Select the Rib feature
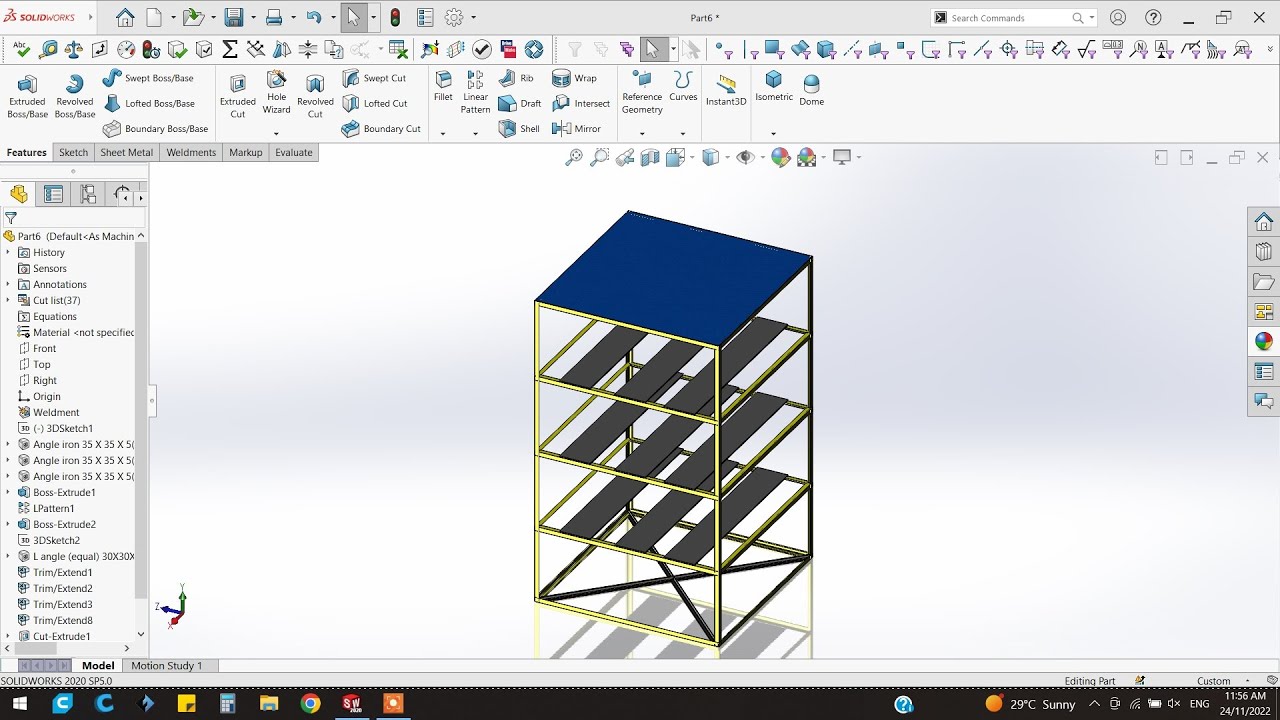This screenshot has width=1280, height=720. tap(517, 78)
